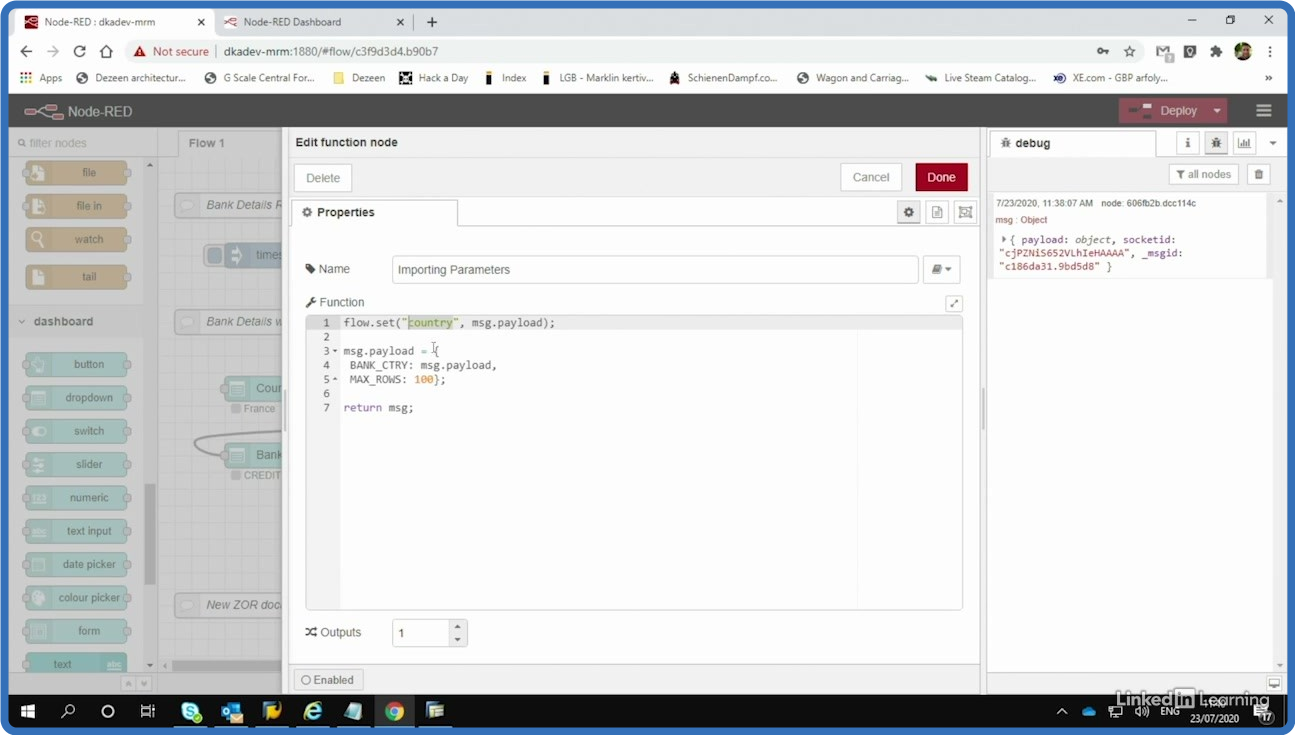
Task: Open the Deploy options dropdown arrow
Action: [x=1217, y=111]
